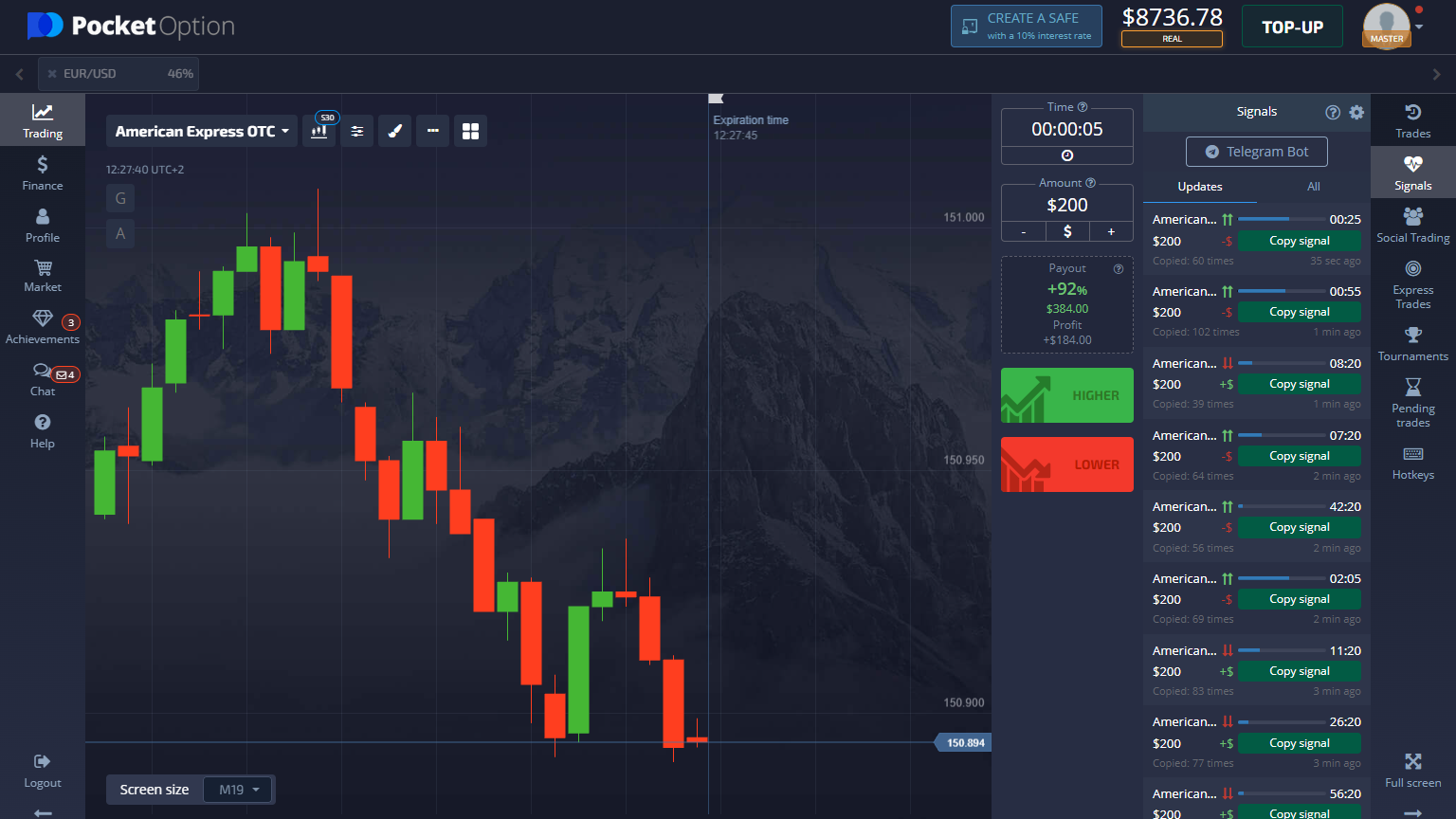Image resolution: width=1456 pixels, height=819 pixels.
Task: Select the Updates tab in Signals
Action: click(x=1199, y=187)
